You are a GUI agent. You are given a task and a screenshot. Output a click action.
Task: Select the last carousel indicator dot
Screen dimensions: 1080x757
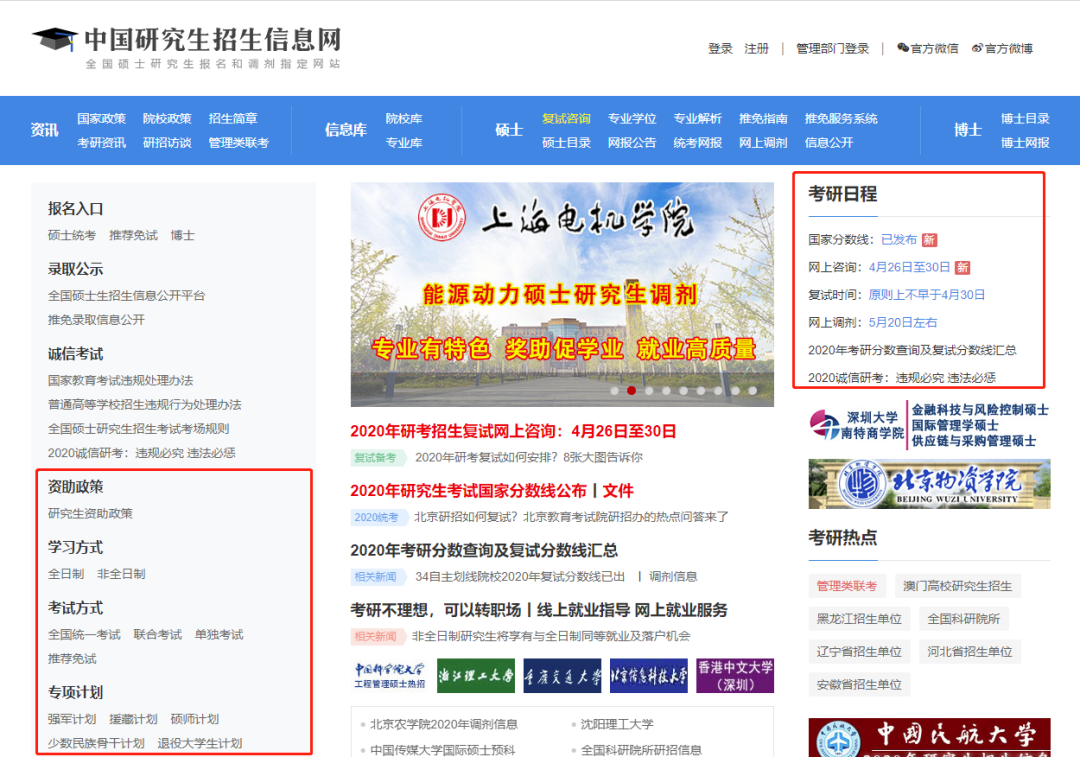click(x=753, y=391)
